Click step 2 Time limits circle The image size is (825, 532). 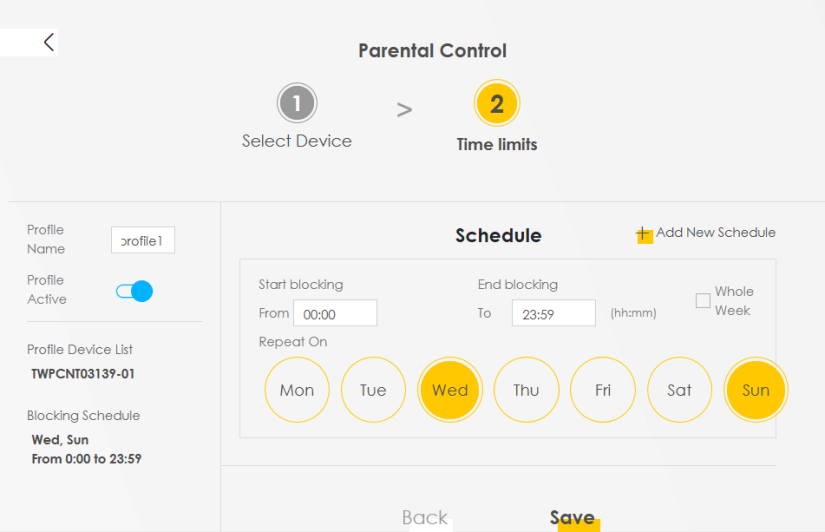497,103
